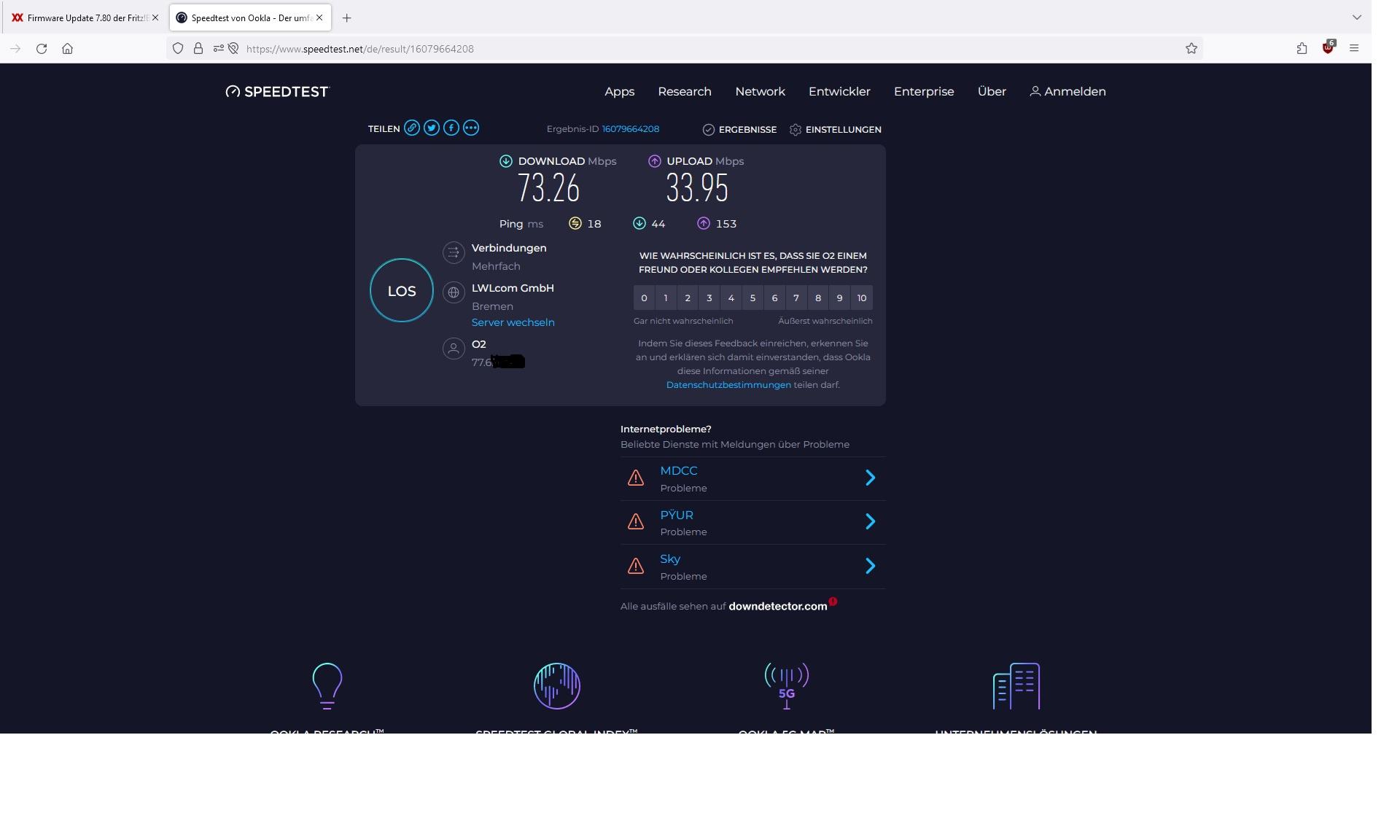Rate O2 with score 5
The height and width of the screenshot is (840, 1400).
pyautogui.click(x=752, y=297)
